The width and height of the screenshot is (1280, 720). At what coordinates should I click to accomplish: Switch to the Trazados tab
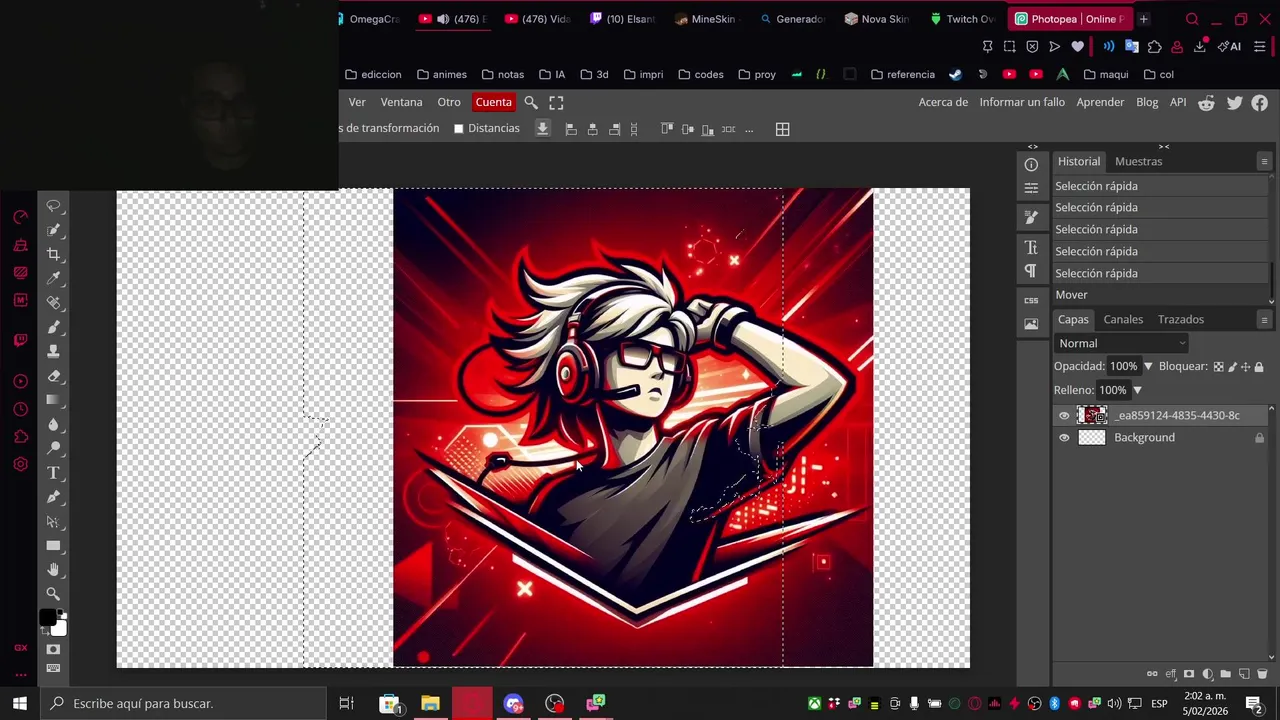pyautogui.click(x=1181, y=319)
